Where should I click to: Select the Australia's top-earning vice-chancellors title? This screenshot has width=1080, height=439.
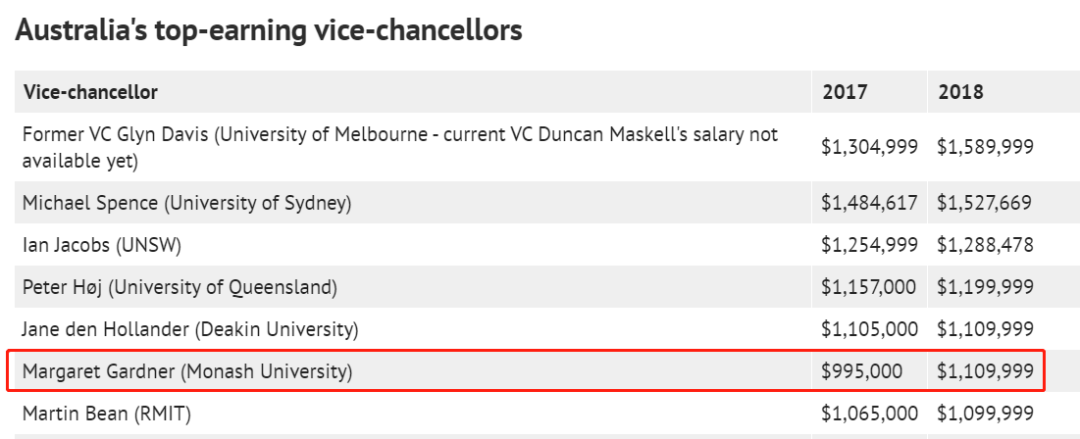269,30
